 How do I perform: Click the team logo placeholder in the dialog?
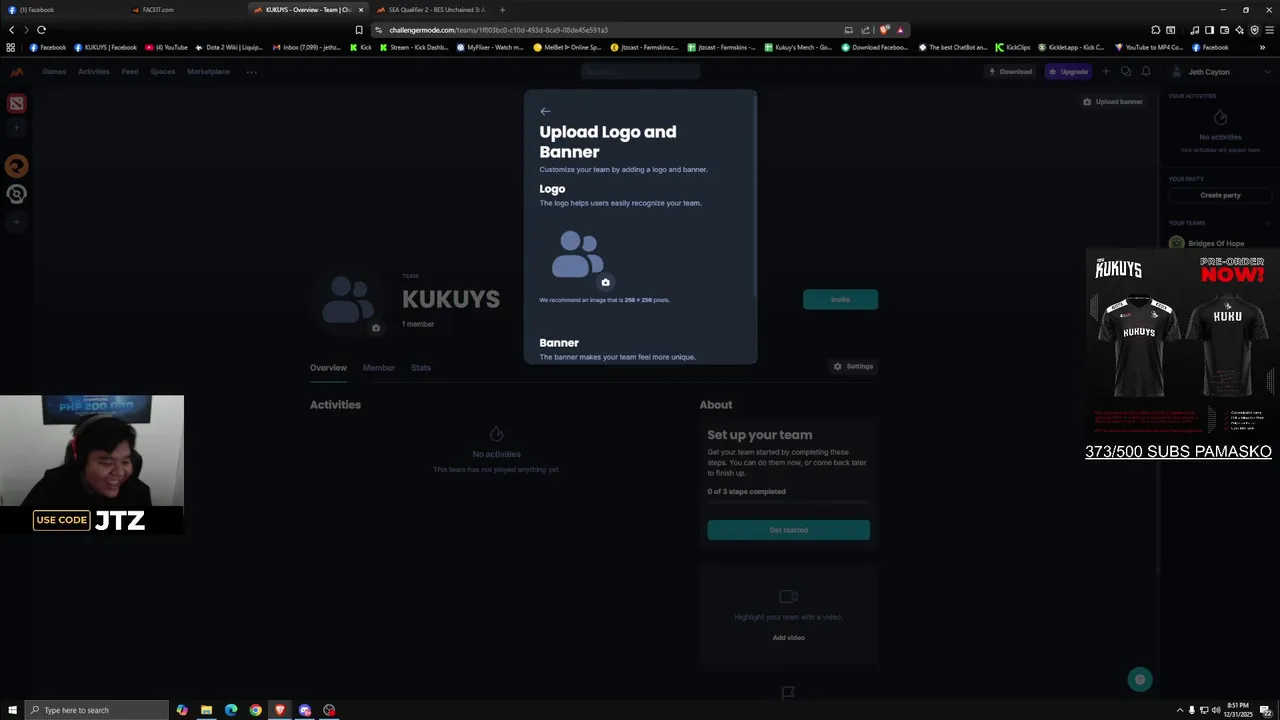point(578,254)
